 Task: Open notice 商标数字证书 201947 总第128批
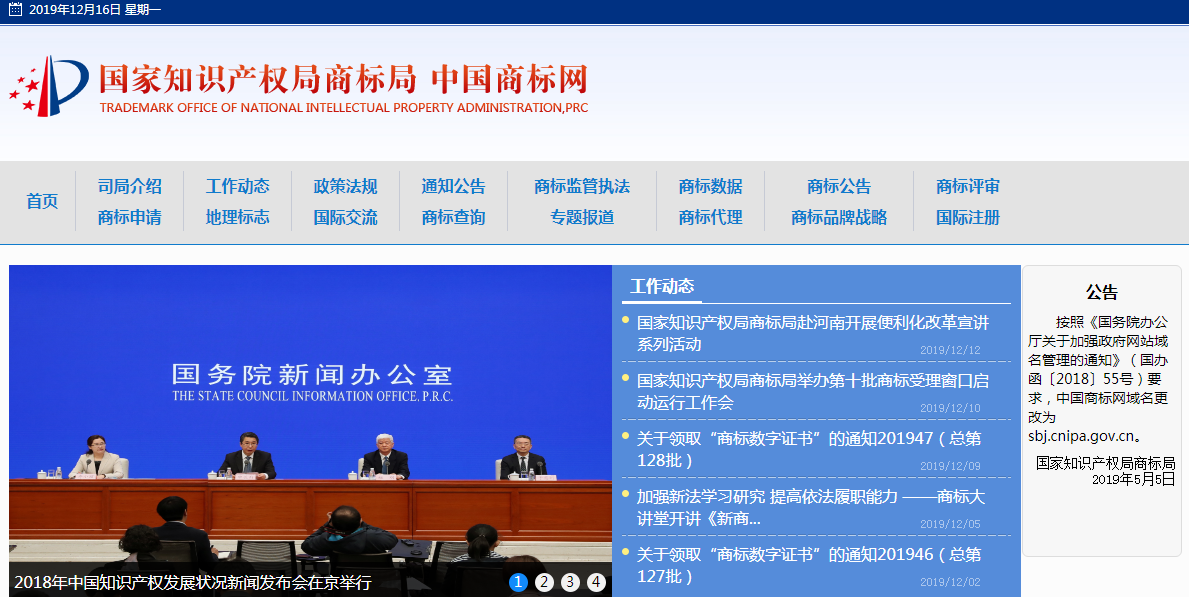pos(809,449)
